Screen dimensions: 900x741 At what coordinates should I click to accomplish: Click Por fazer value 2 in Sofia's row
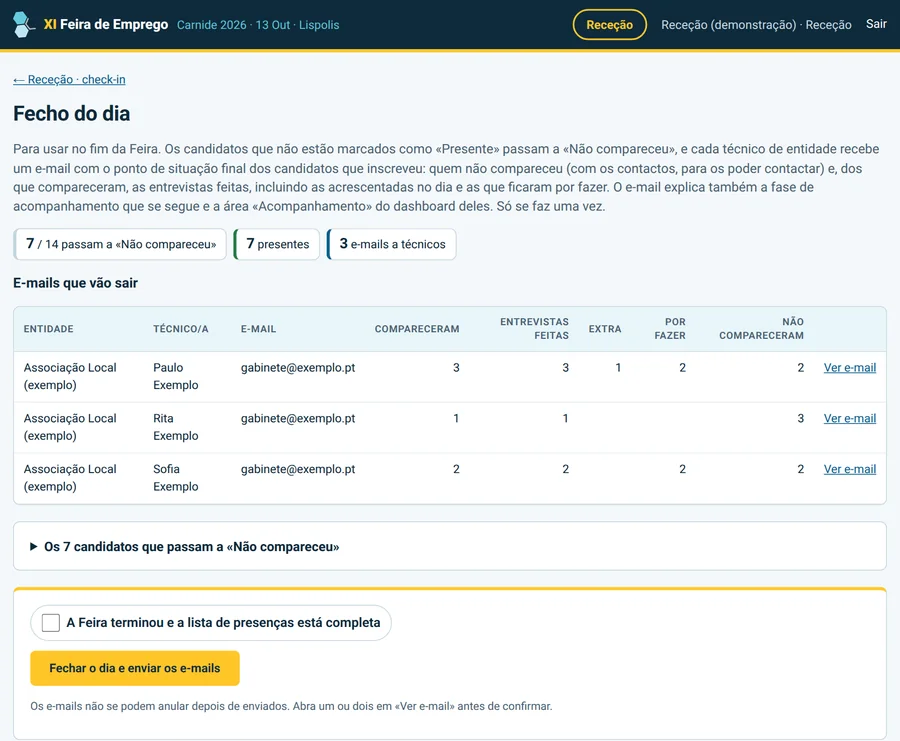click(682, 469)
